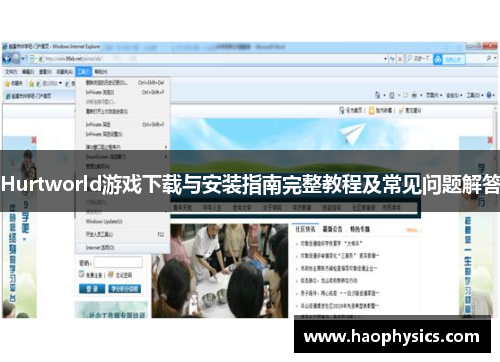
Task: Open the first news headline in list
Action: [x=331, y=244]
